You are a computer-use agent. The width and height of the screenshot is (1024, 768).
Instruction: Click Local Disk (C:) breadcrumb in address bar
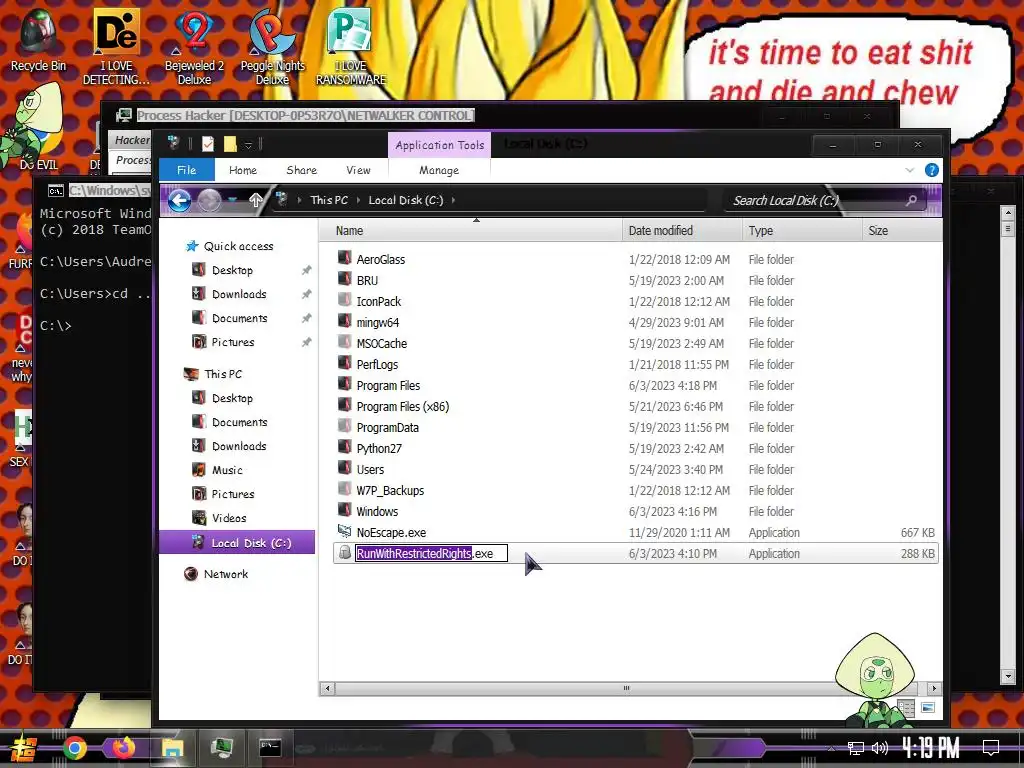[x=406, y=200]
